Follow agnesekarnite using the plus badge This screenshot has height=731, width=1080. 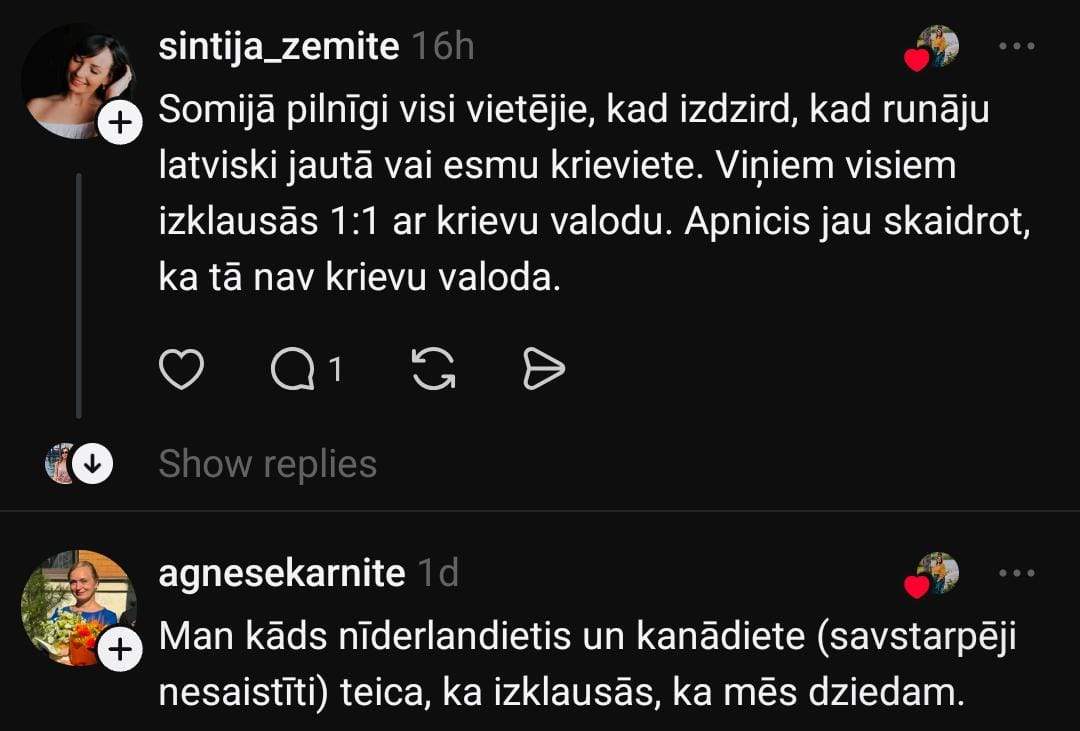tap(120, 650)
